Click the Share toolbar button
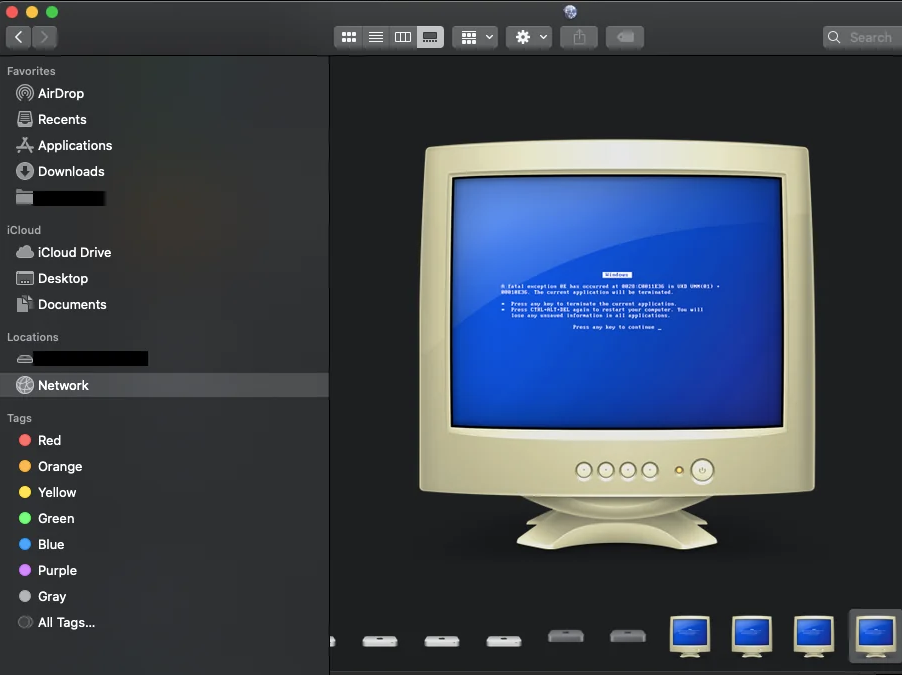This screenshot has height=675, width=902. click(579, 37)
